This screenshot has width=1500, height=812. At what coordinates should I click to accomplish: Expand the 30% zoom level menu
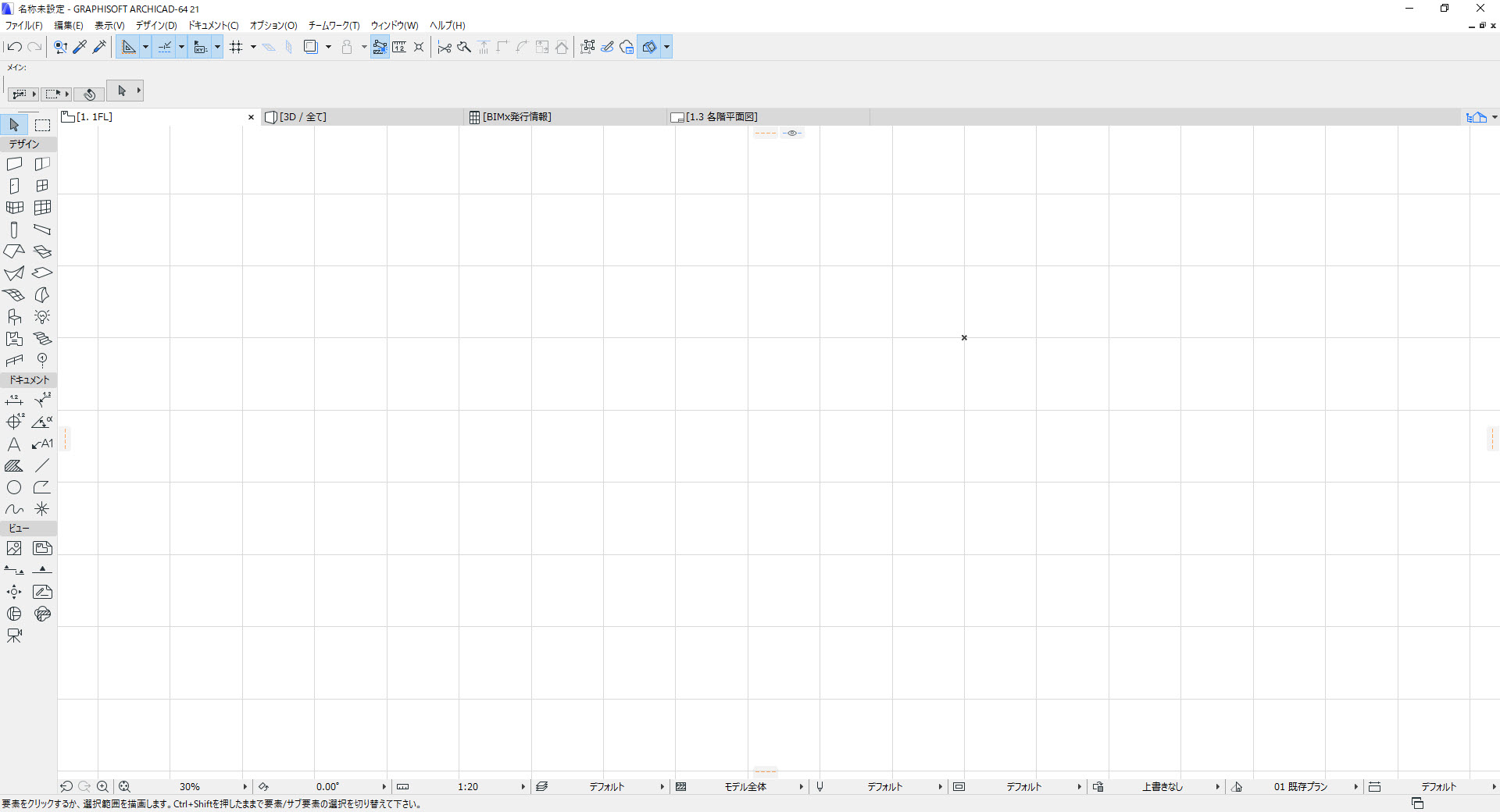click(245, 787)
